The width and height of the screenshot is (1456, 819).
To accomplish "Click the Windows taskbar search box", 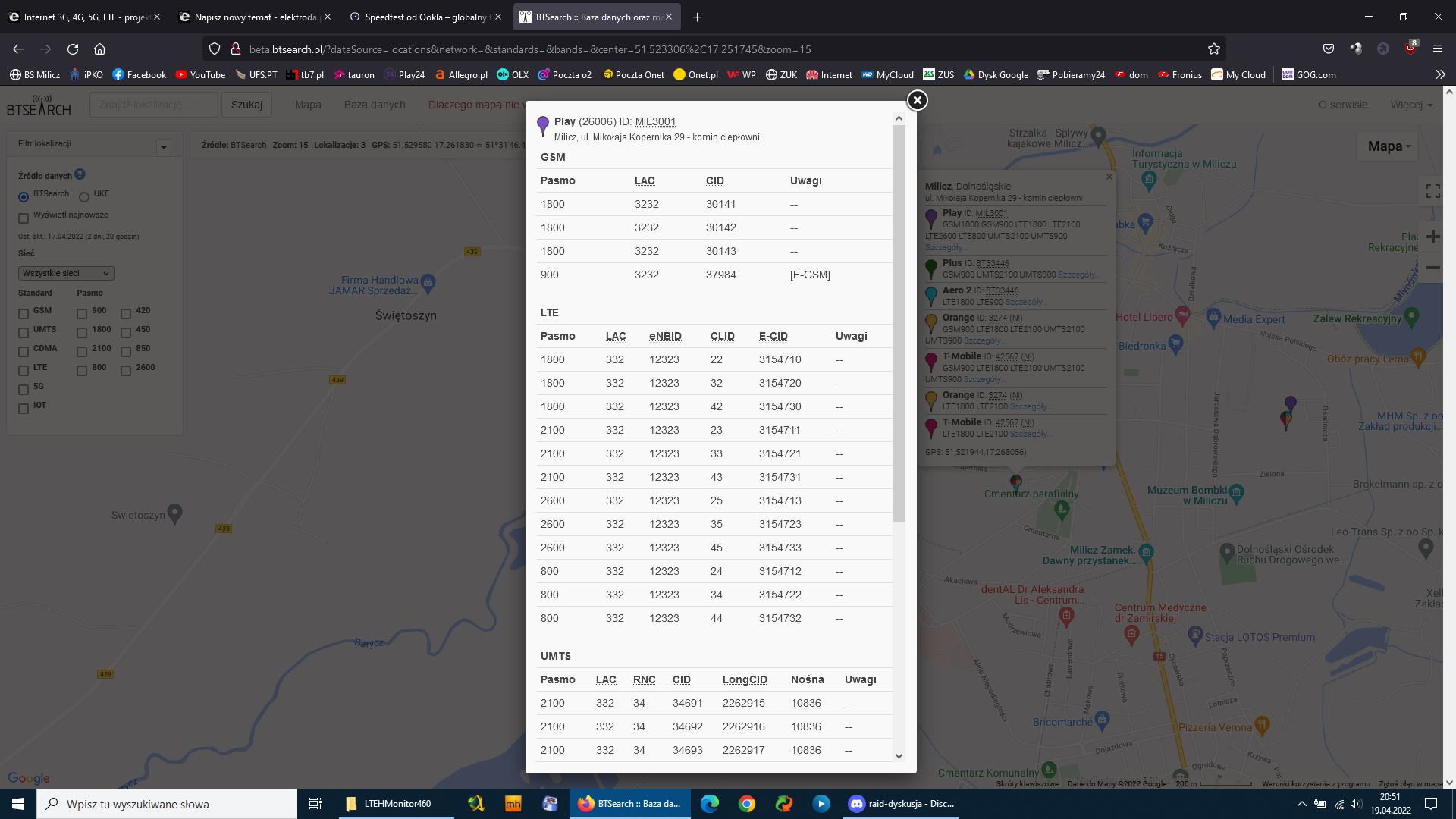I will 167,804.
